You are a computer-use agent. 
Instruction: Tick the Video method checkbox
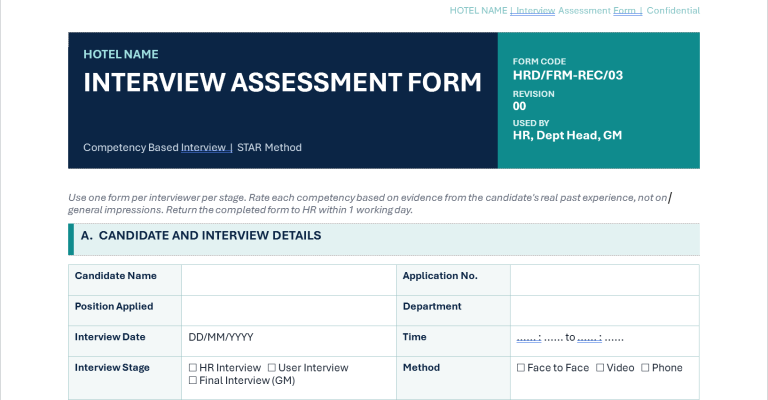click(600, 368)
